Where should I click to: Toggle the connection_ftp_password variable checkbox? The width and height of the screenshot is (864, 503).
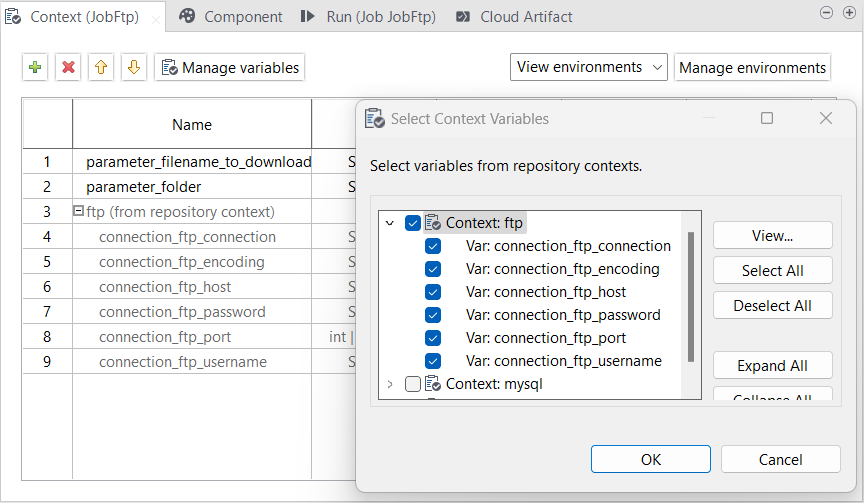click(433, 315)
